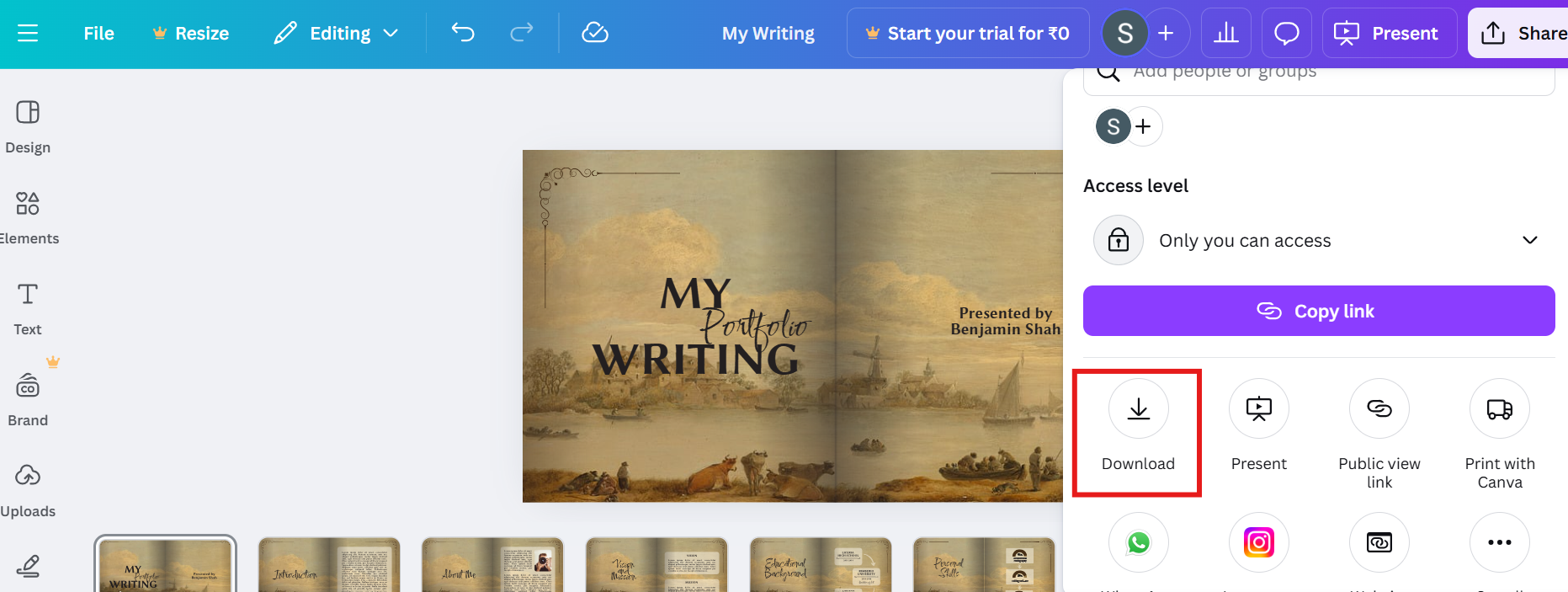This screenshot has height=592, width=1568.
Task: Share via Instagram icon
Action: (1259, 542)
